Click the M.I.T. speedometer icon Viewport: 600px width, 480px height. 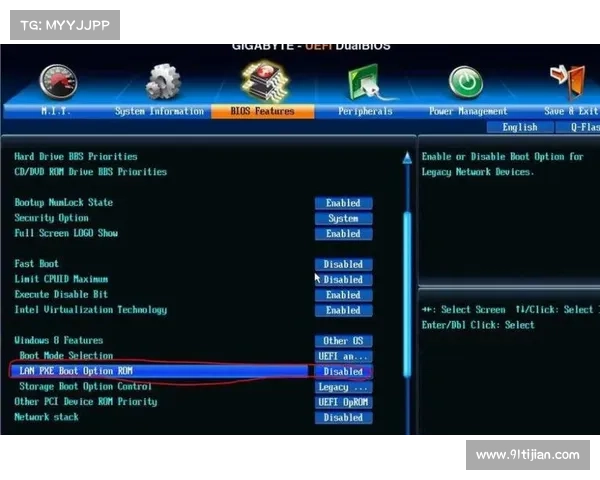click(59, 82)
